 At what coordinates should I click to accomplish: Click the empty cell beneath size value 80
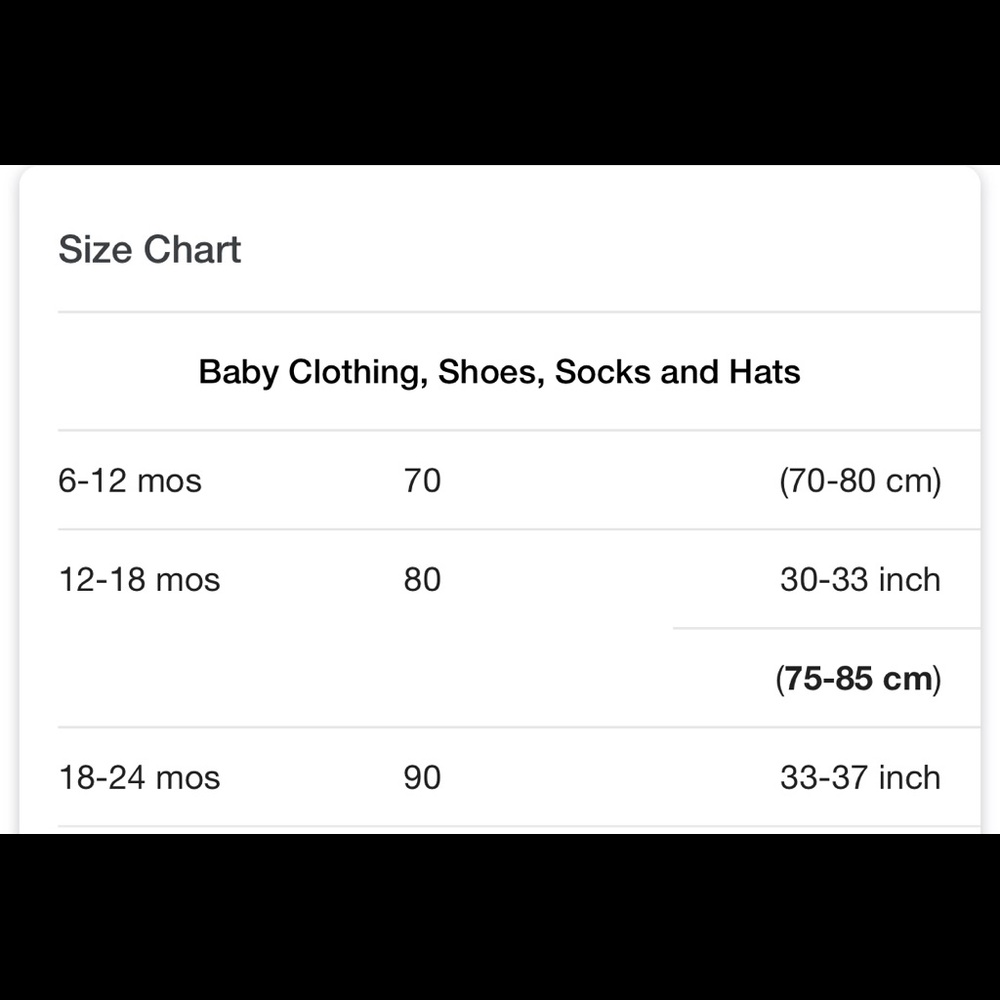click(x=422, y=679)
